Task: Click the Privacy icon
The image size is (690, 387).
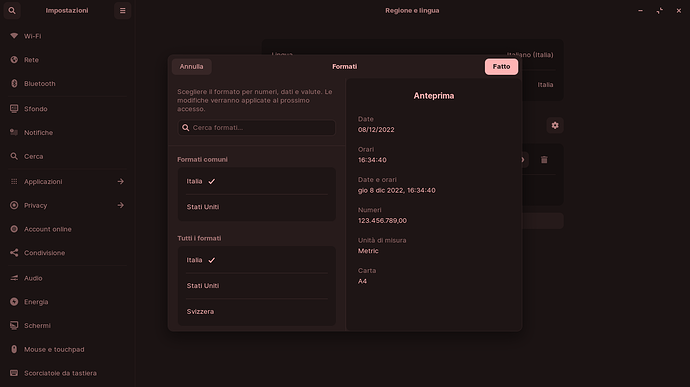Action: (14, 205)
